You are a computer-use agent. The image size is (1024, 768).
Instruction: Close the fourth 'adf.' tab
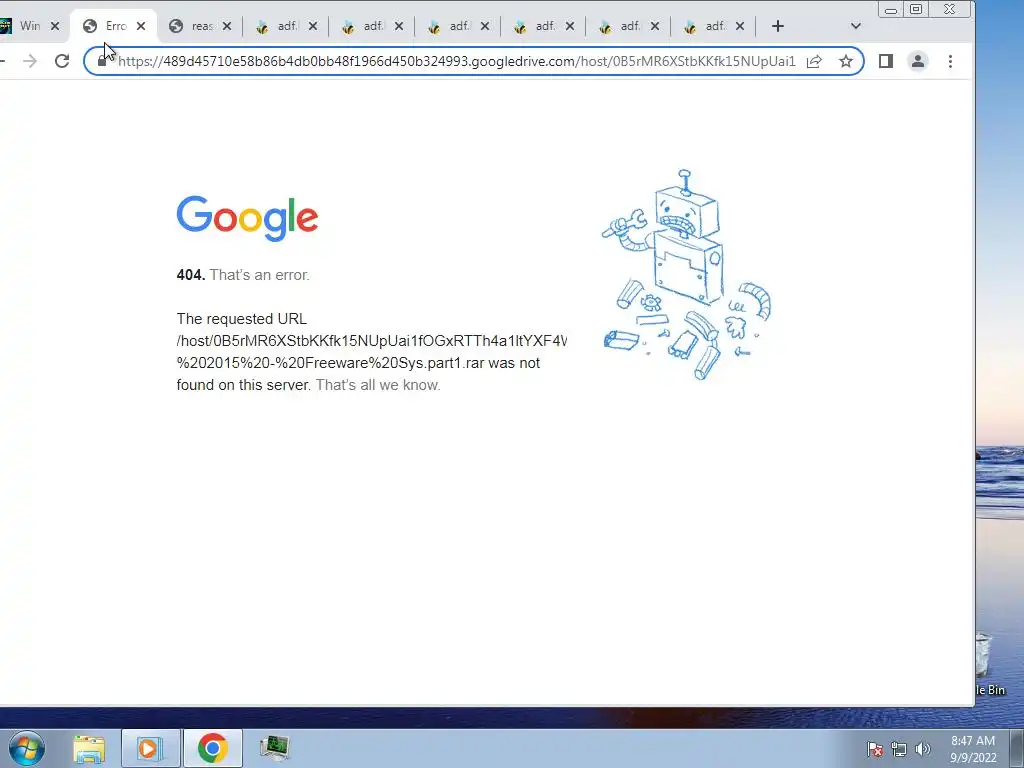569,26
